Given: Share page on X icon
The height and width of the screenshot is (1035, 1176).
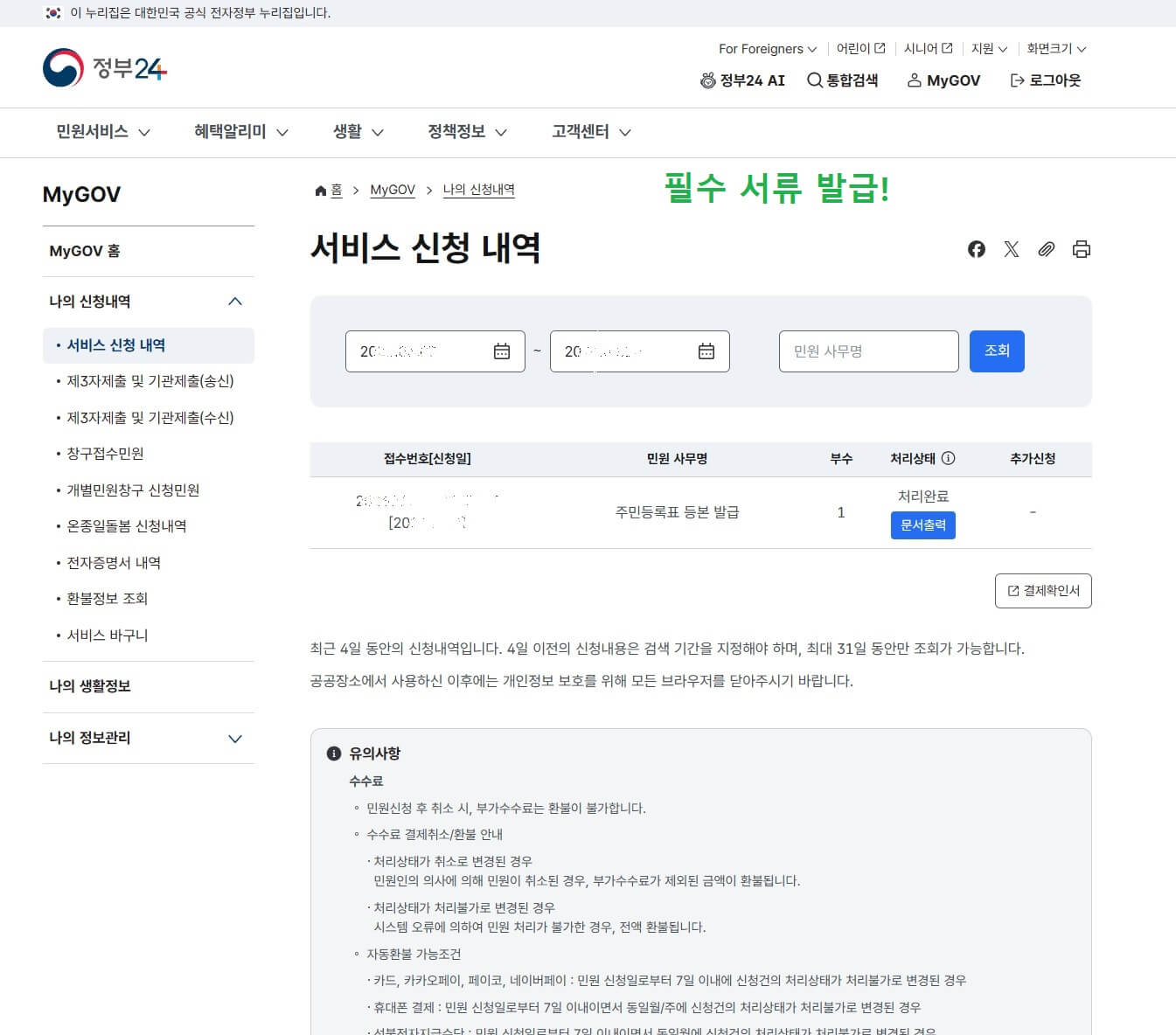Looking at the screenshot, I should [1012, 249].
